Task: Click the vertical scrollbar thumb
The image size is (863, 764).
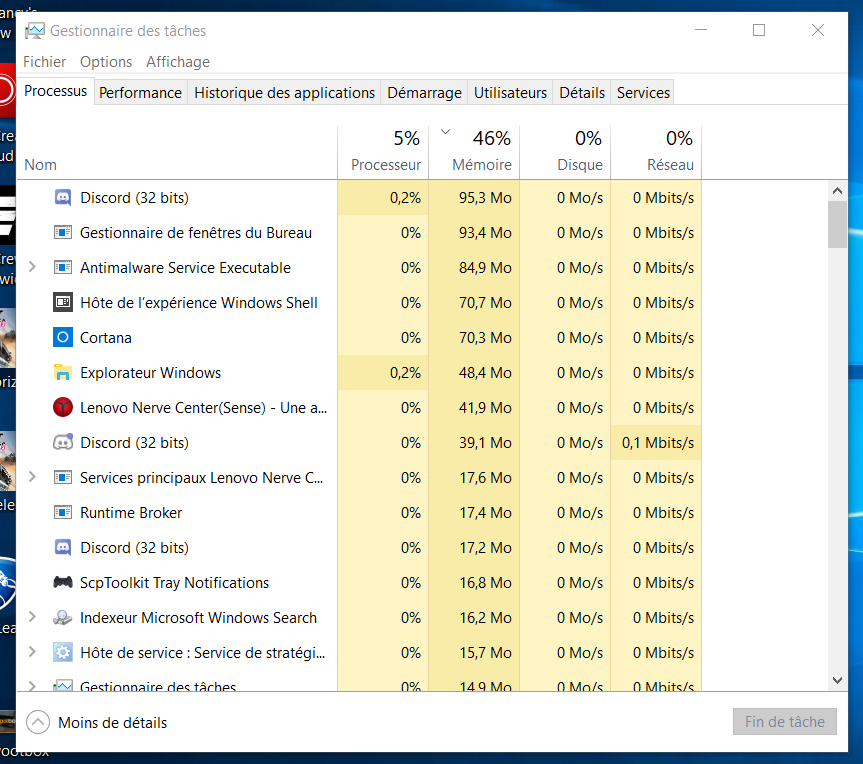Action: pos(837,224)
